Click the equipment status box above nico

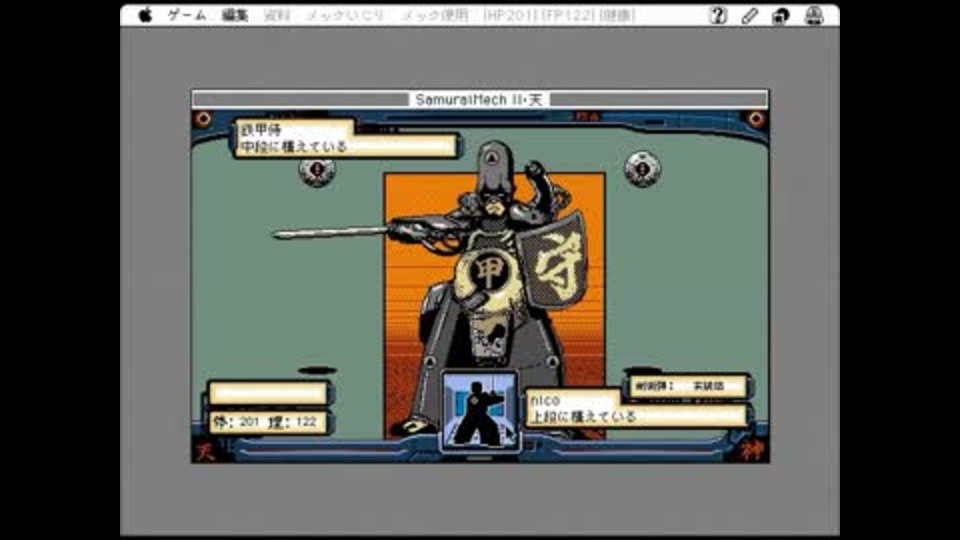(x=688, y=386)
